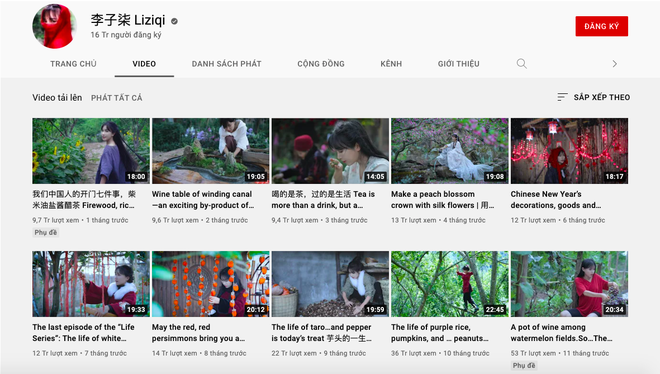Go to the CỘNG ĐỒNG tab

click(x=321, y=64)
